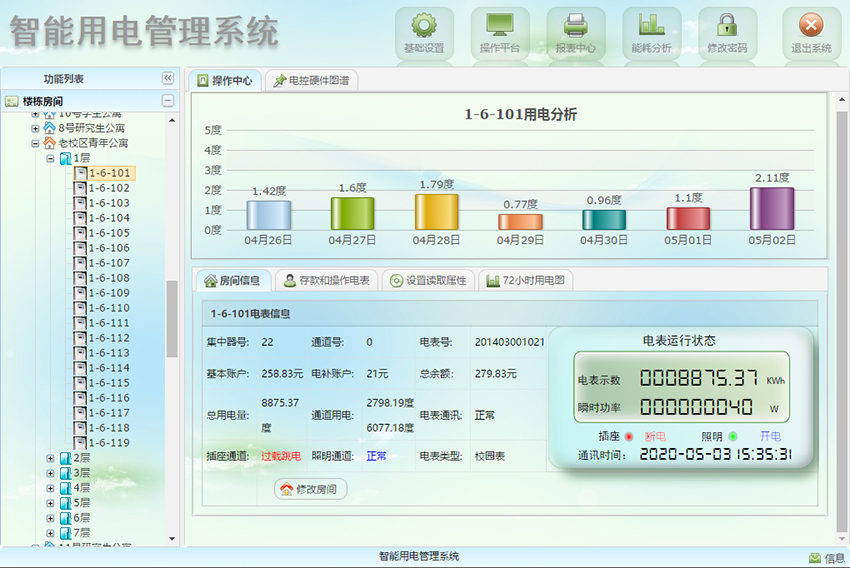This screenshot has height=568, width=850.
Task: Open the 存款和操作电表 tab
Action: click(326, 281)
